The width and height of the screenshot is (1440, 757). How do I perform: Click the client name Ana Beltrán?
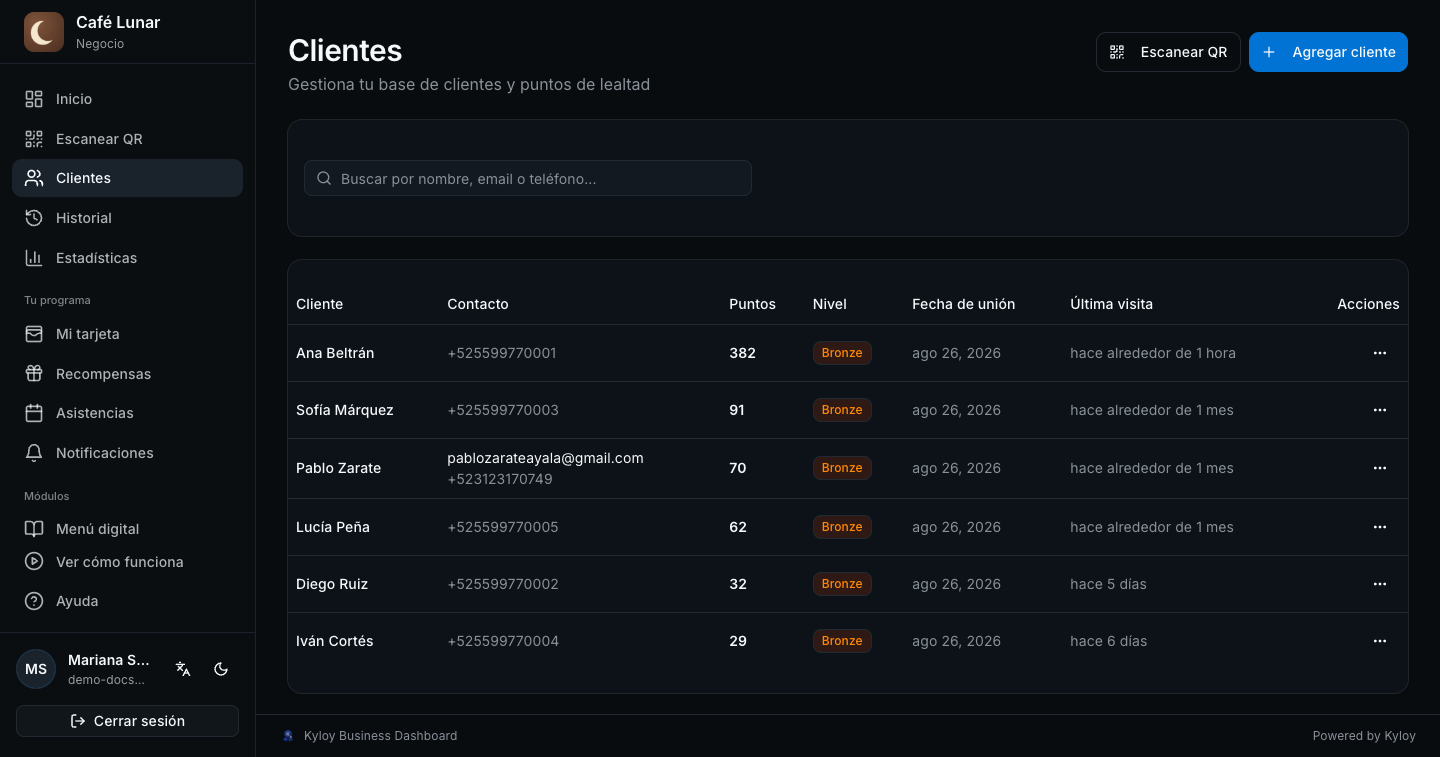point(335,353)
